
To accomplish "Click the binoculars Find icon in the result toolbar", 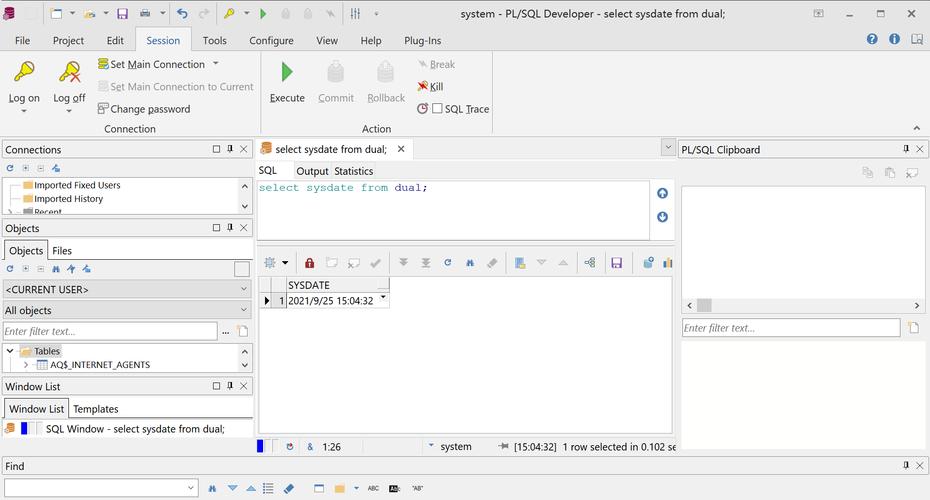I will 470,263.
